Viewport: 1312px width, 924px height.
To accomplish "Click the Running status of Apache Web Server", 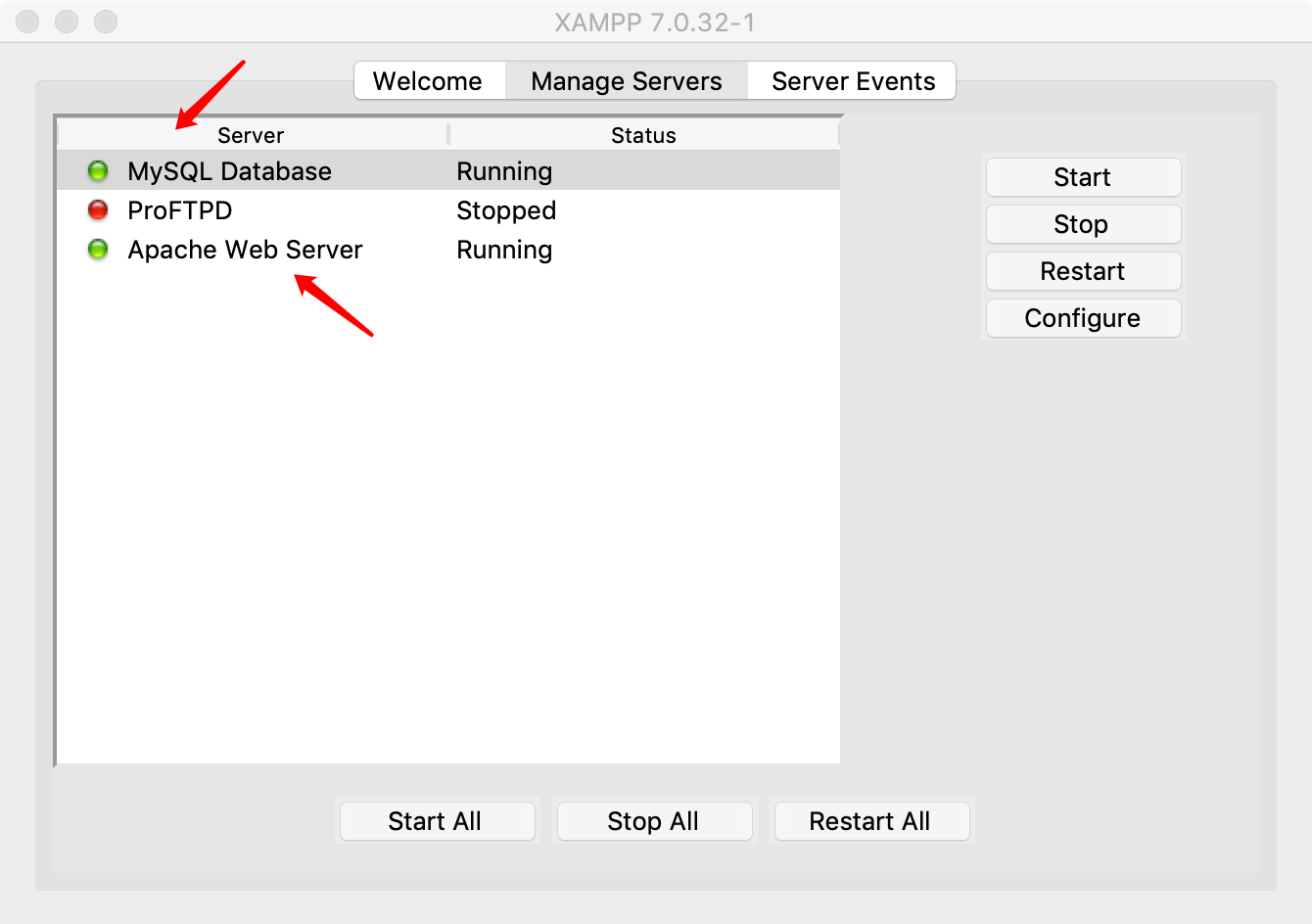I will [x=504, y=250].
